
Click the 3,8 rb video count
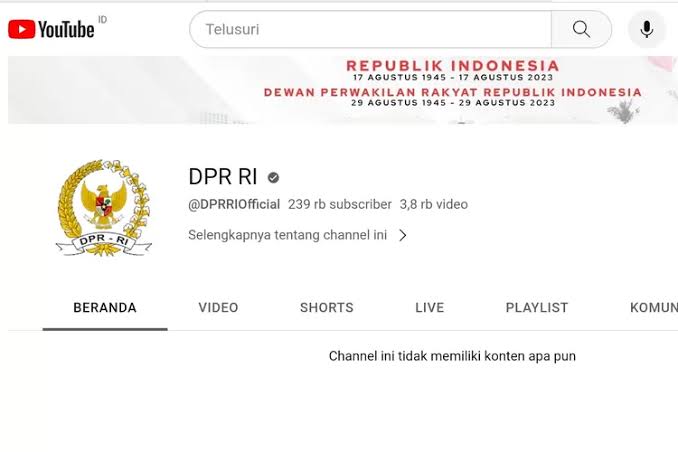tap(434, 204)
